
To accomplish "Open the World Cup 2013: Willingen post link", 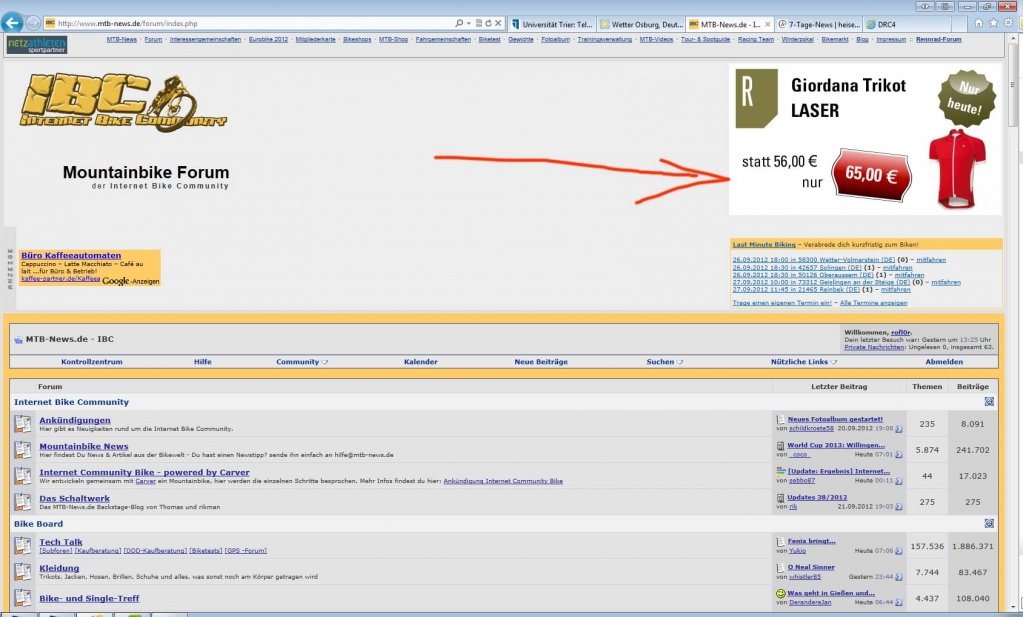I will [x=836, y=445].
